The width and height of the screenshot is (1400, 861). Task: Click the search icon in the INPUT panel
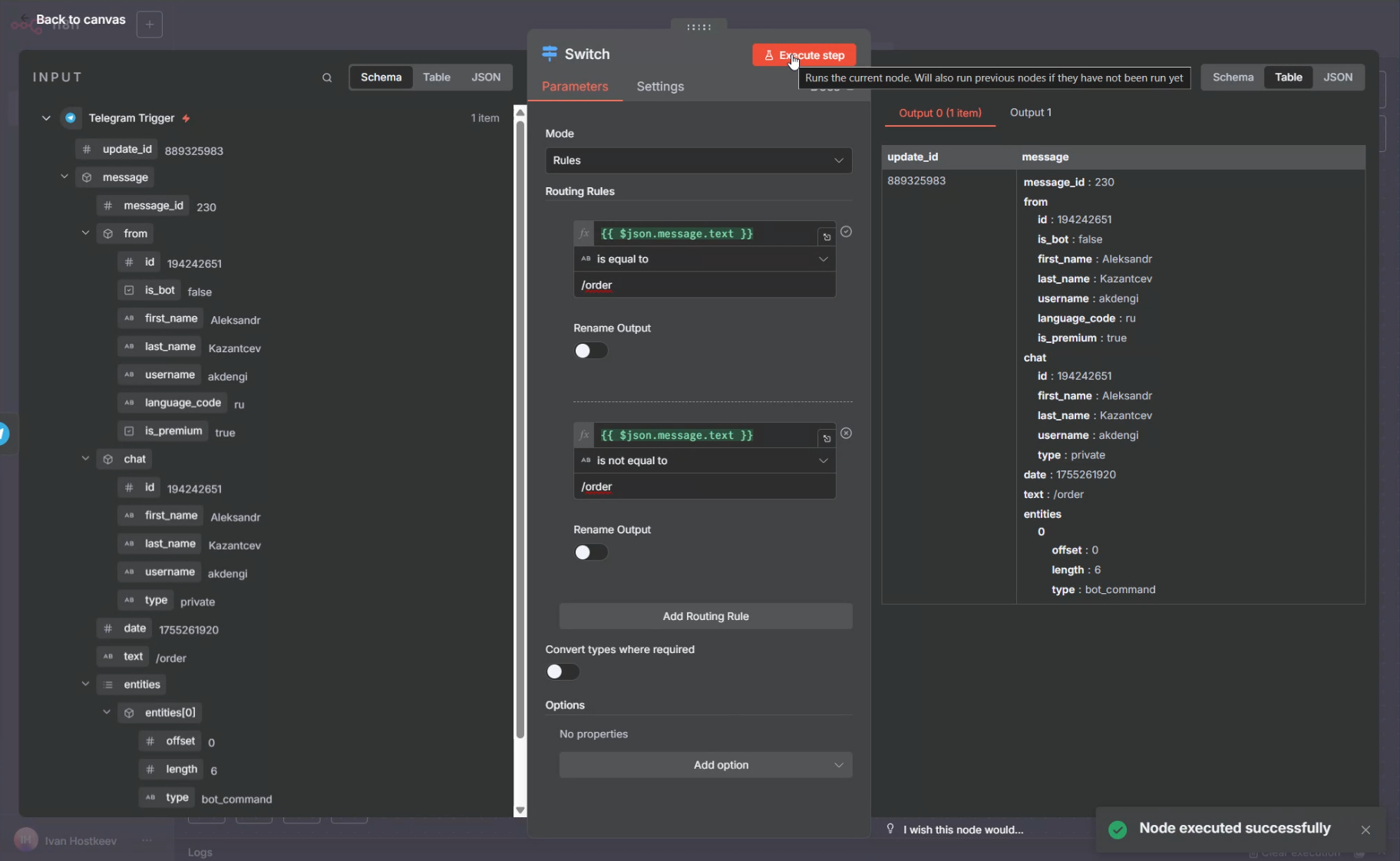[327, 78]
